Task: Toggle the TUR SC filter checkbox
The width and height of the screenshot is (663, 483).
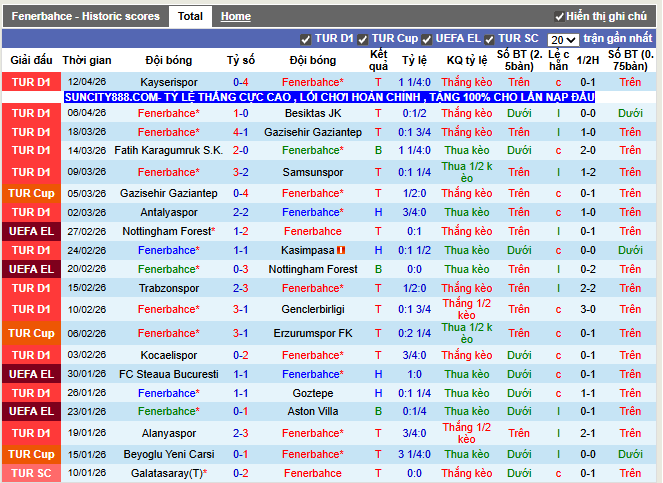Action: click(x=490, y=39)
